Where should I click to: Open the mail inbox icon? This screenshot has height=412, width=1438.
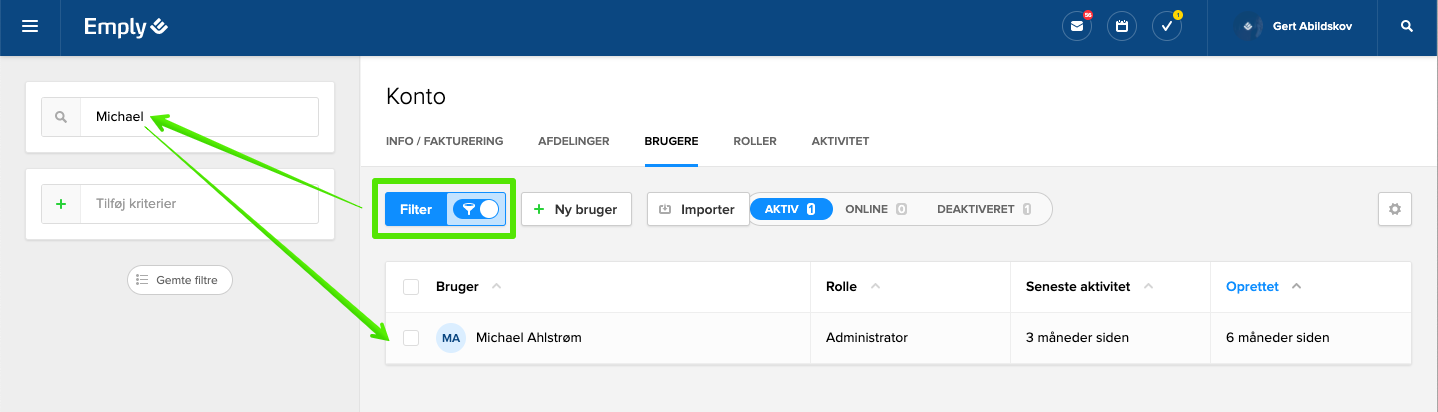[x=1076, y=27]
